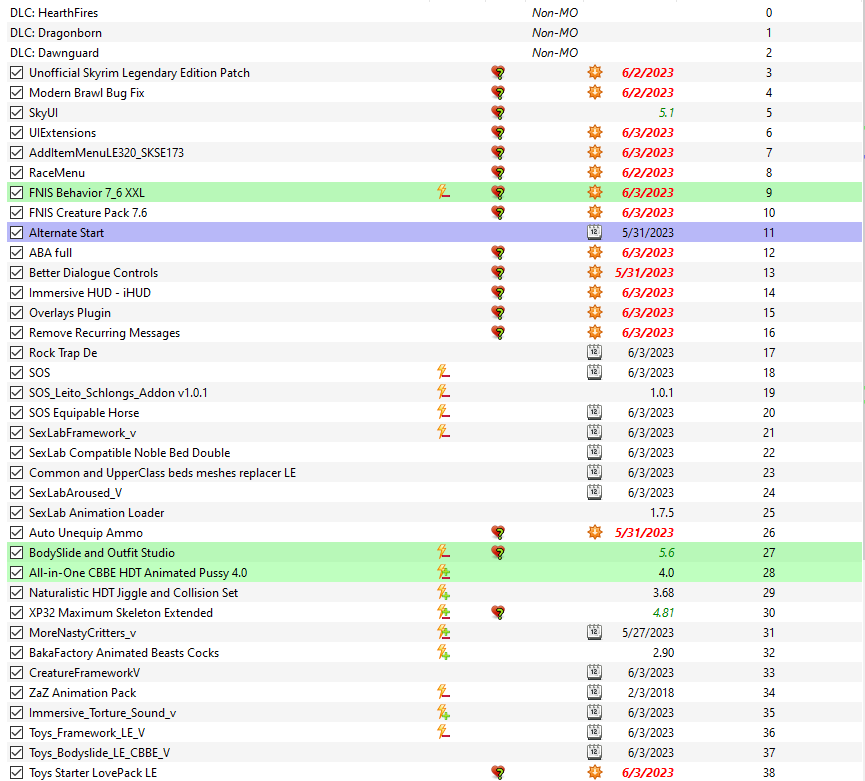Click the lightning conflict icon on SOS_Leito_Schlongs_Addon row
This screenshot has width=865, height=781.
click(x=444, y=392)
